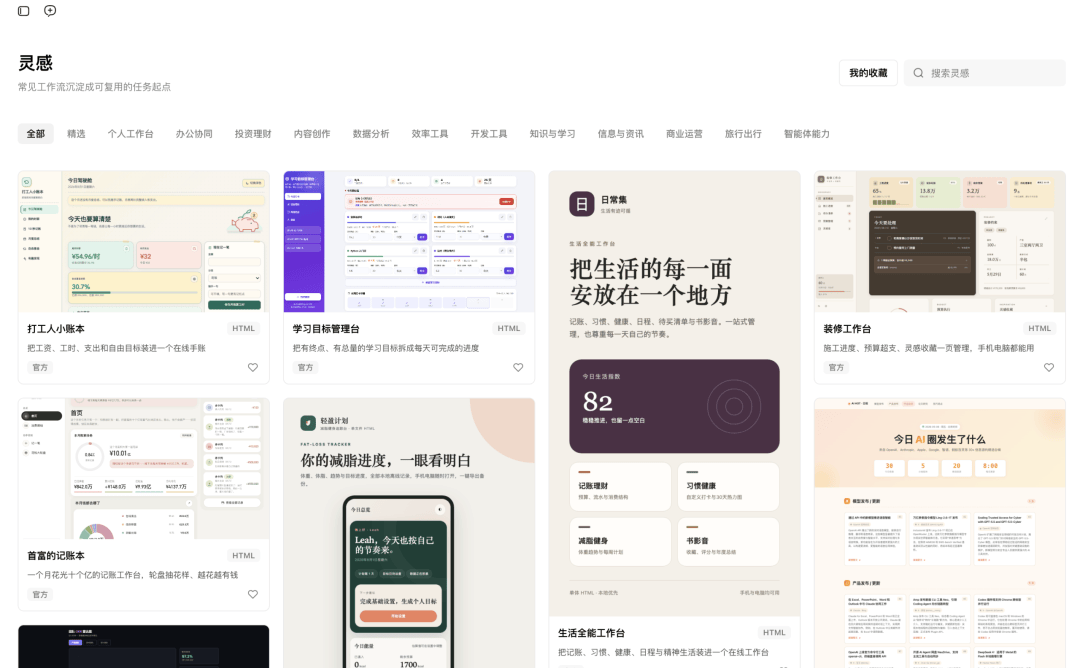
Task: Switch to the 知识与学习 tab
Action: point(552,134)
